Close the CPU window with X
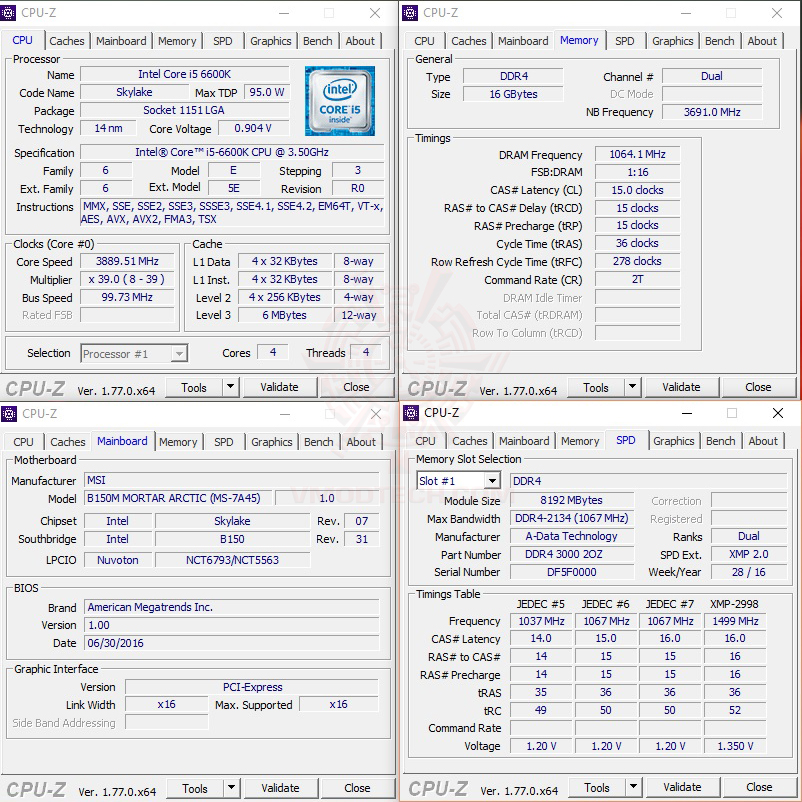Viewport: 802px width, 802px height. click(x=375, y=13)
